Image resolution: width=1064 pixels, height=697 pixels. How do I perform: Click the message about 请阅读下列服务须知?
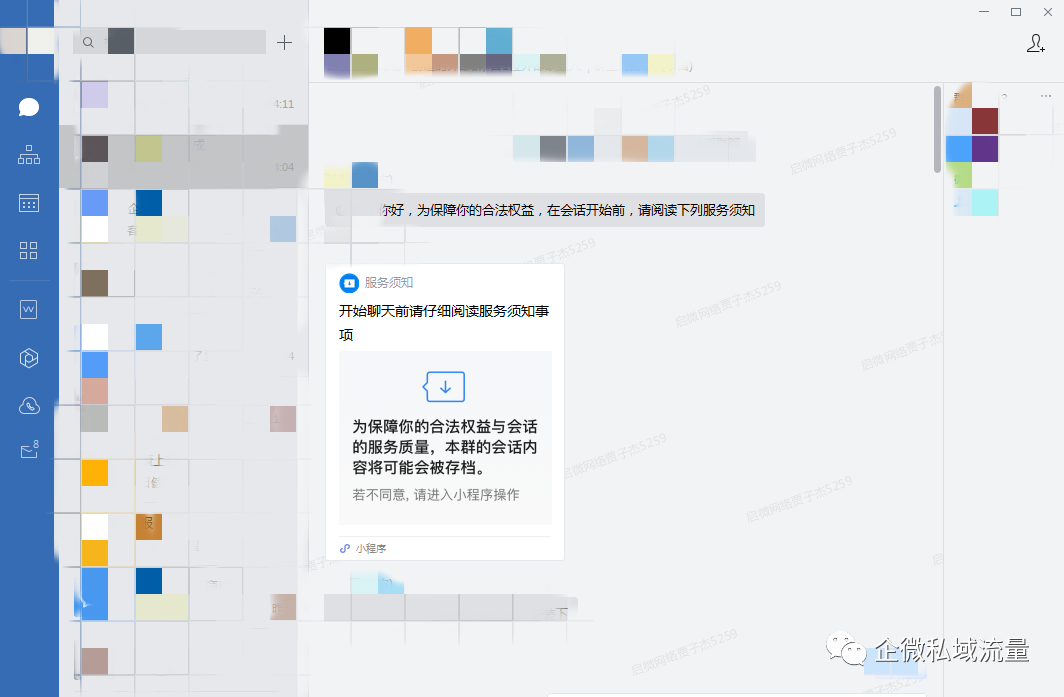coord(544,210)
